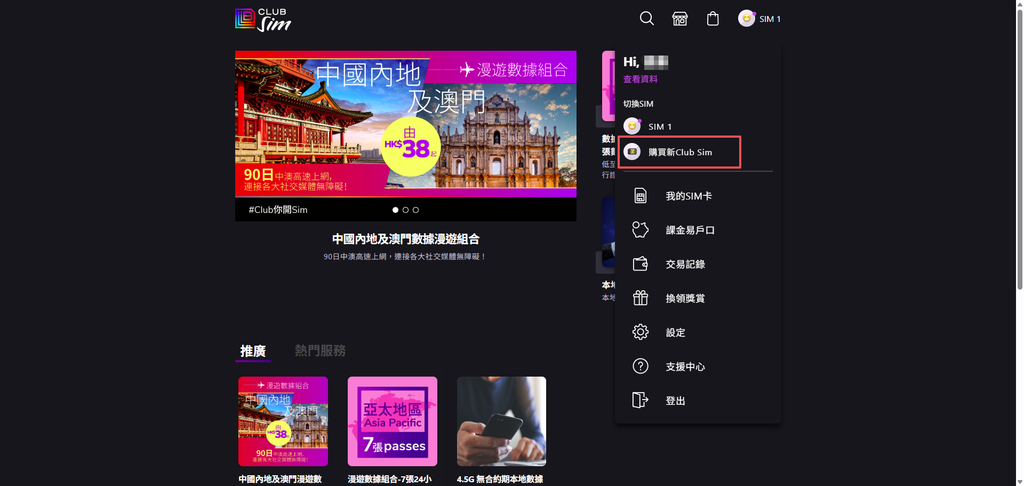This screenshot has height=486, width=1024.
Task: Click the search magnifier icon
Action: click(x=647, y=18)
